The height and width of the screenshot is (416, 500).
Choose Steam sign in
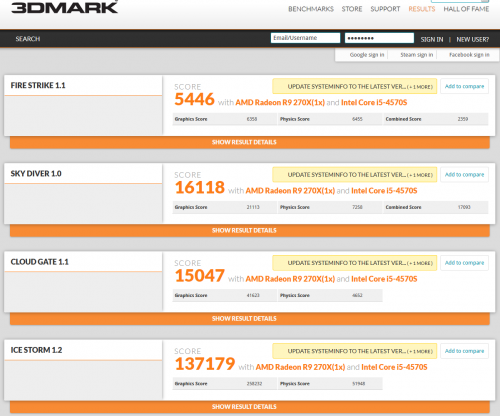[x=417, y=55]
